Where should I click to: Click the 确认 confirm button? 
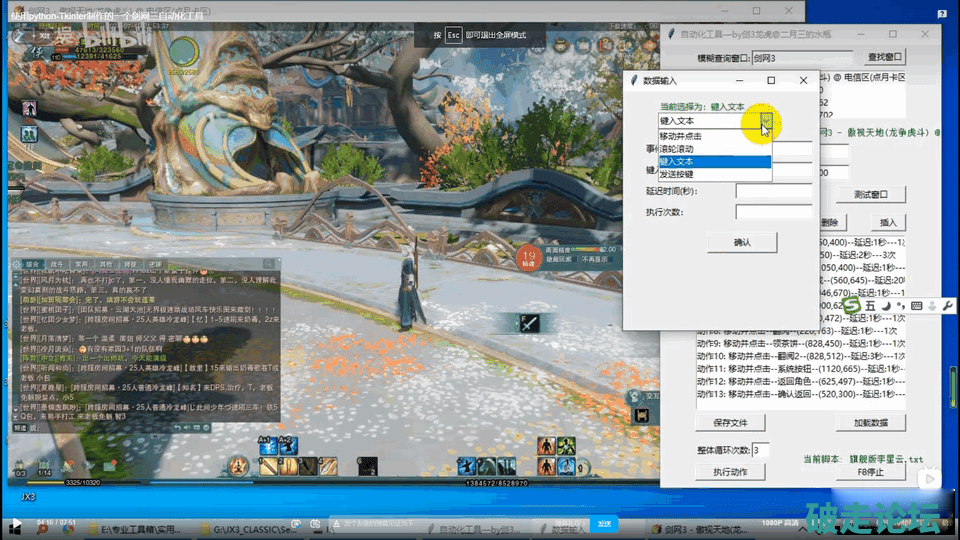tap(741, 242)
